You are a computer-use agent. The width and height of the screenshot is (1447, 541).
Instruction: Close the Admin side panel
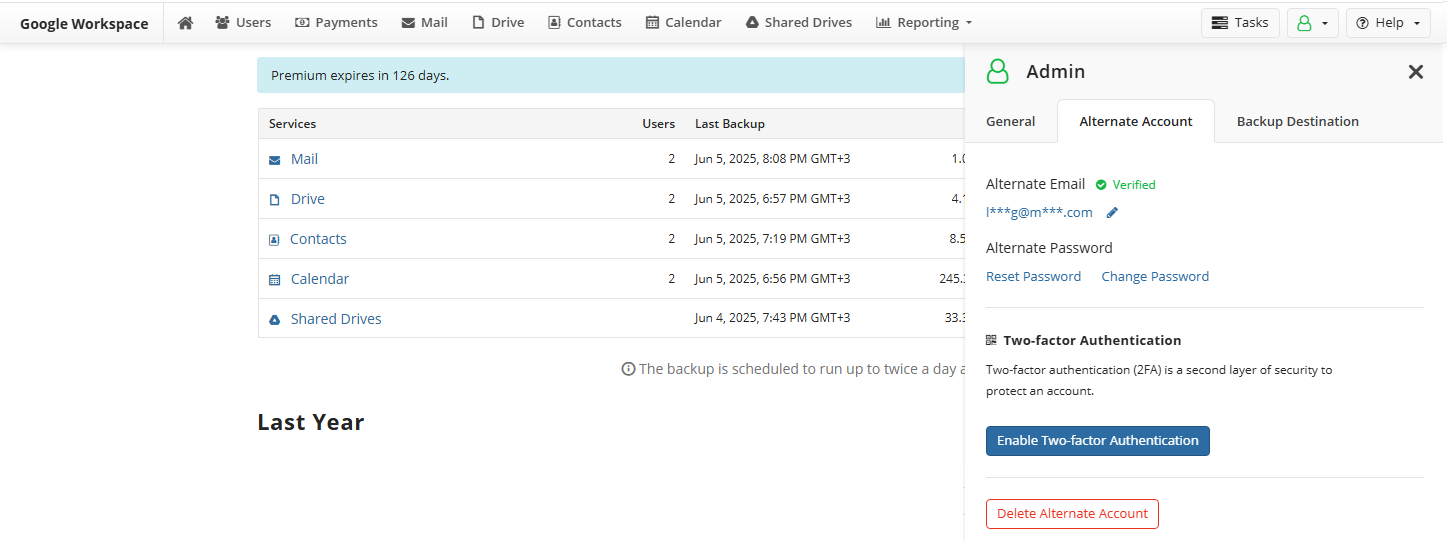click(x=1415, y=71)
